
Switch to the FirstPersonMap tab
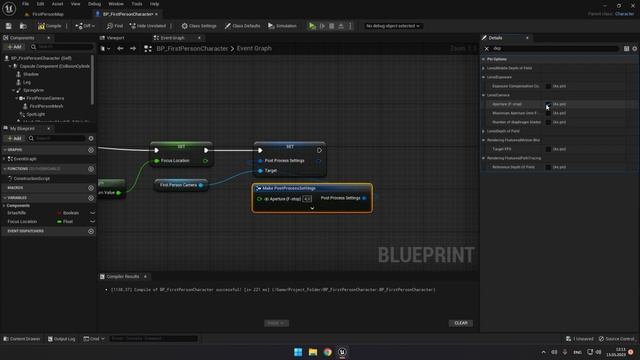[x=44, y=14]
